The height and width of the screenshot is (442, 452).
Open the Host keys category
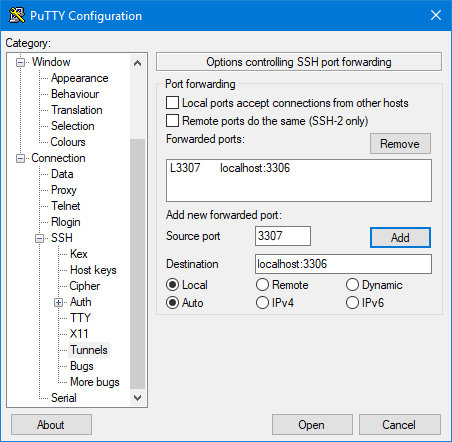(93, 270)
